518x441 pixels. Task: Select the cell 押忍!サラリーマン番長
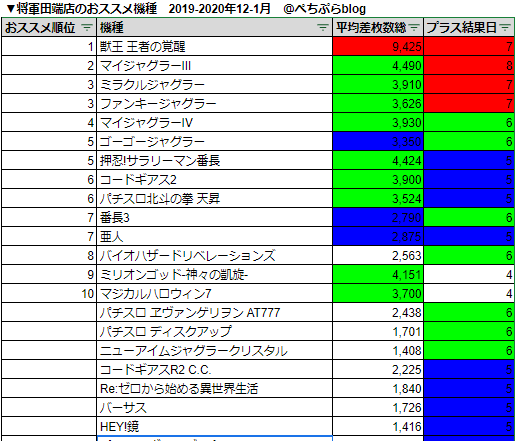[214, 160]
